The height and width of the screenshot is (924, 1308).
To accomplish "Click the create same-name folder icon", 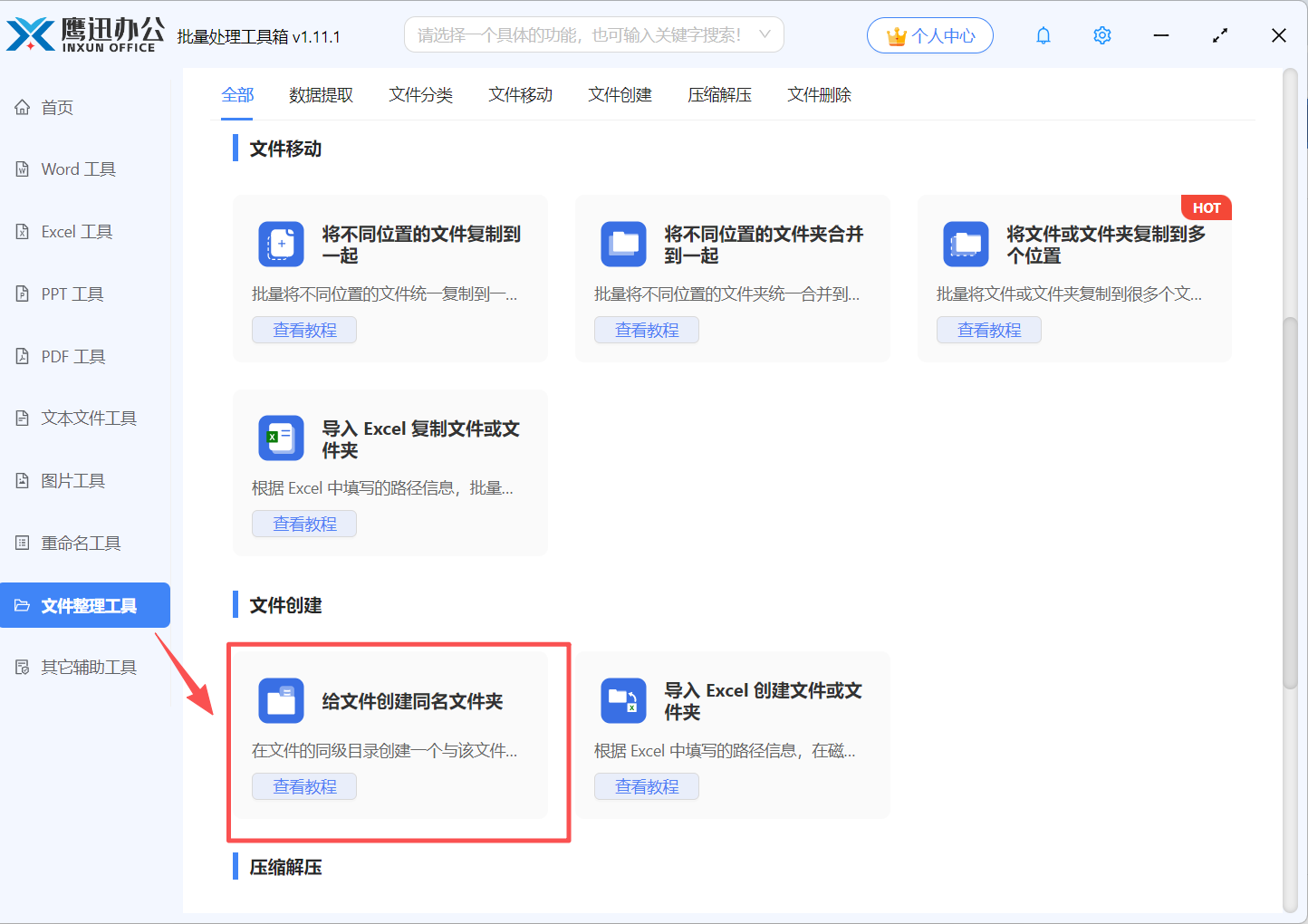I will (281, 701).
